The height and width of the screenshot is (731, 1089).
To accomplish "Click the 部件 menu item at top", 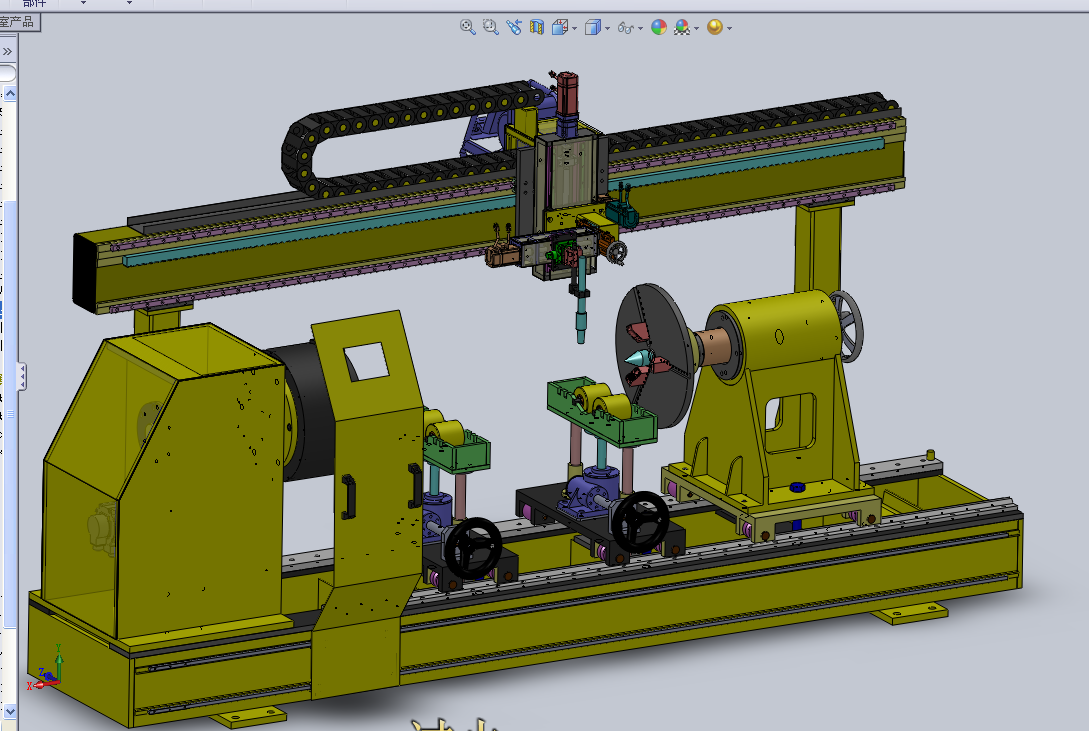I will pos(35,4).
